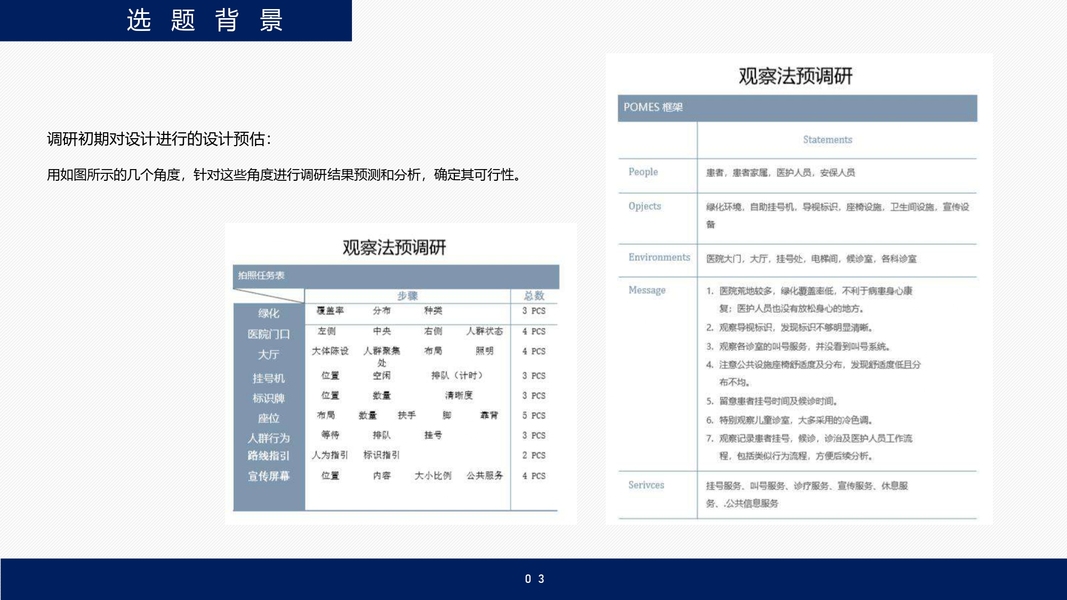This screenshot has width=1067, height=600.
Task: Click the Environments statement starting "医院大门"
Action: point(811,259)
